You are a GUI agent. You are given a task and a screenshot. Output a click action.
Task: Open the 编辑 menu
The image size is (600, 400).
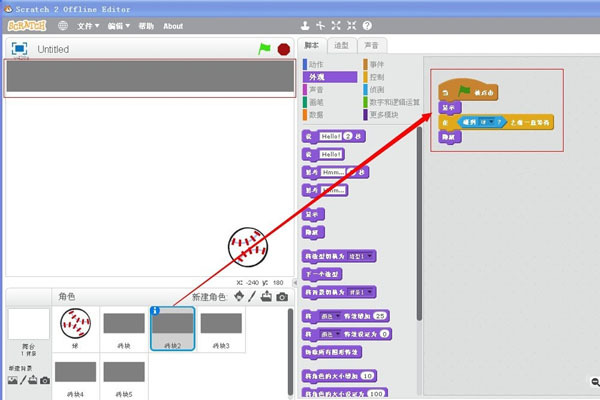click(x=118, y=26)
